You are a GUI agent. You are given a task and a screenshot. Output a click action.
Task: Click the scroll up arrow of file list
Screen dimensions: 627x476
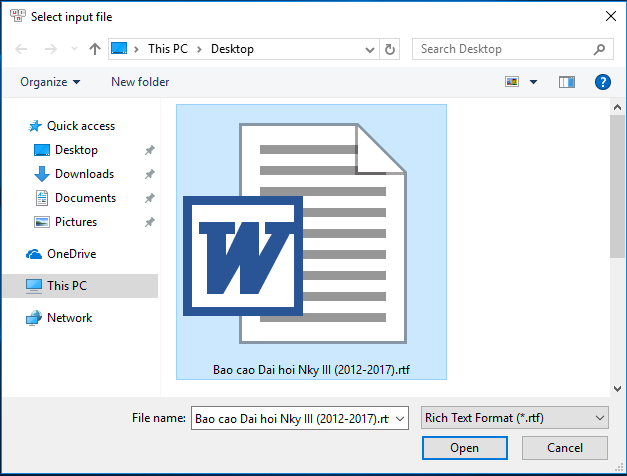[617, 107]
